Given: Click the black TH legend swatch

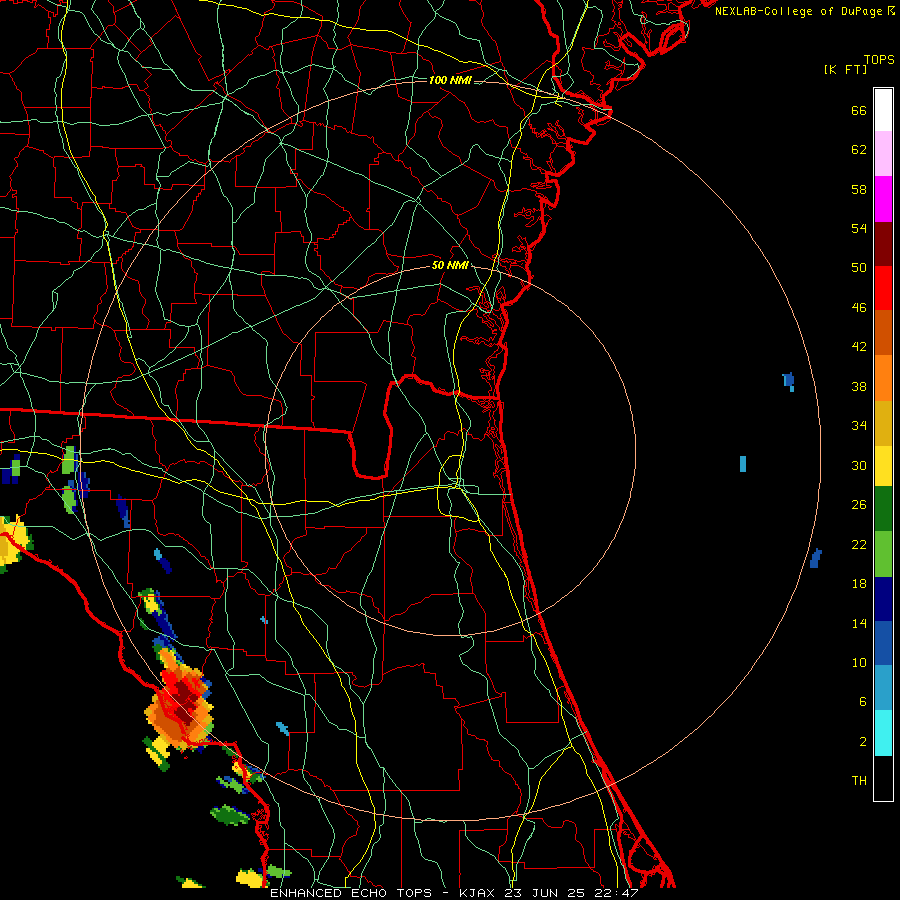Looking at the screenshot, I should click(883, 778).
